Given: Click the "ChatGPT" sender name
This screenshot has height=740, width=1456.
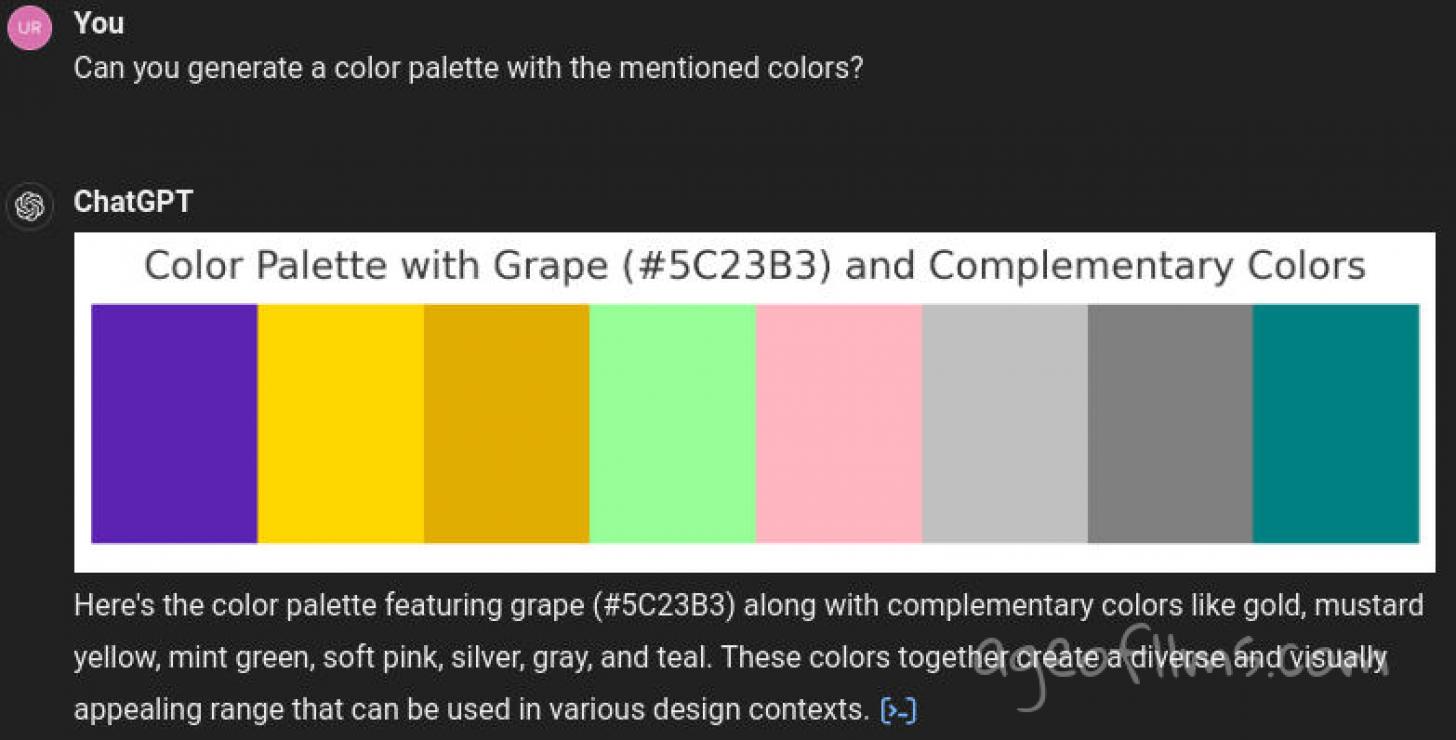Looking at the screenshot, I should click(133, 202).
